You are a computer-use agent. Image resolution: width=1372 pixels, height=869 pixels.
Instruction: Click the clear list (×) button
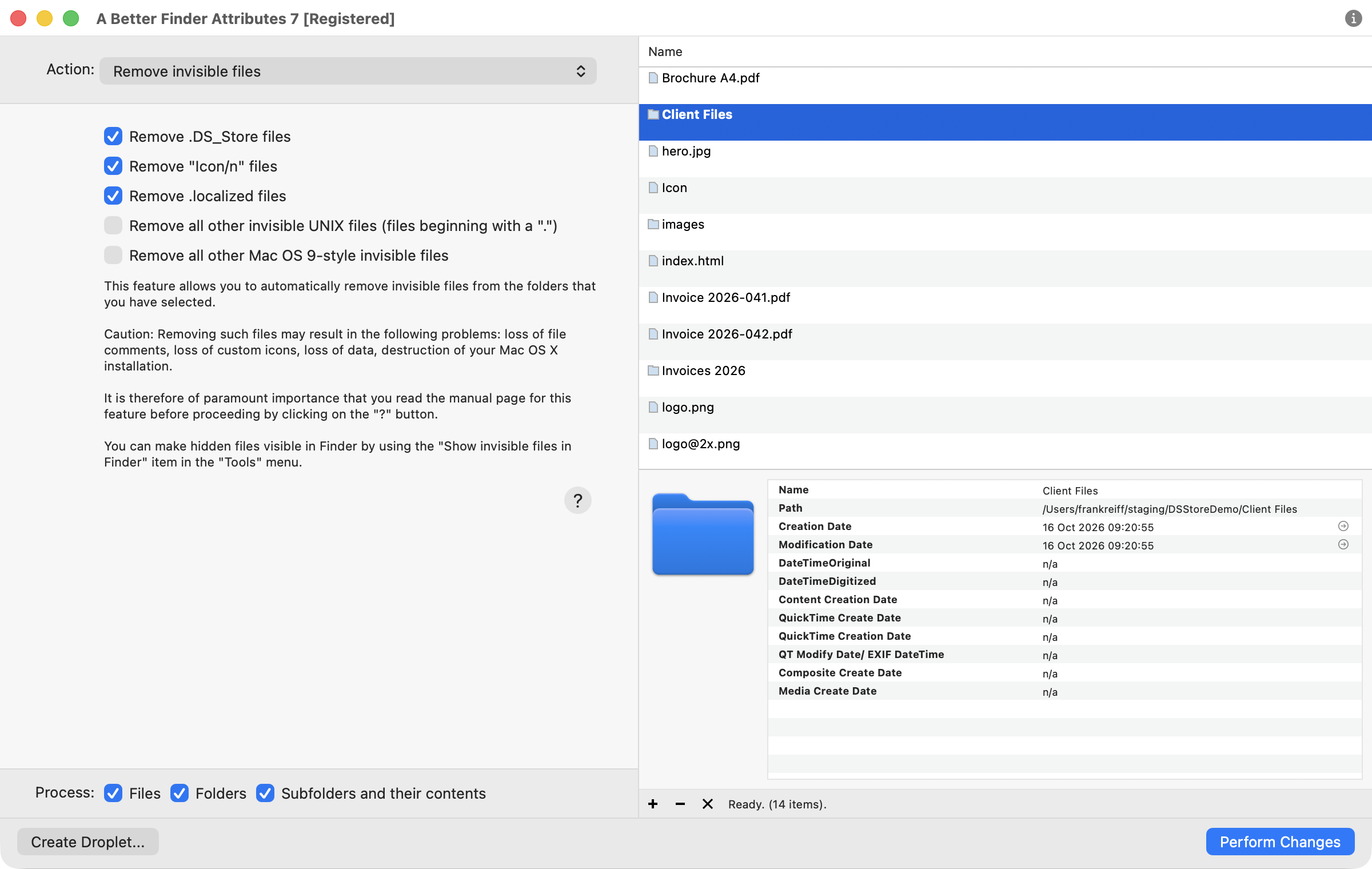[708, 804]
